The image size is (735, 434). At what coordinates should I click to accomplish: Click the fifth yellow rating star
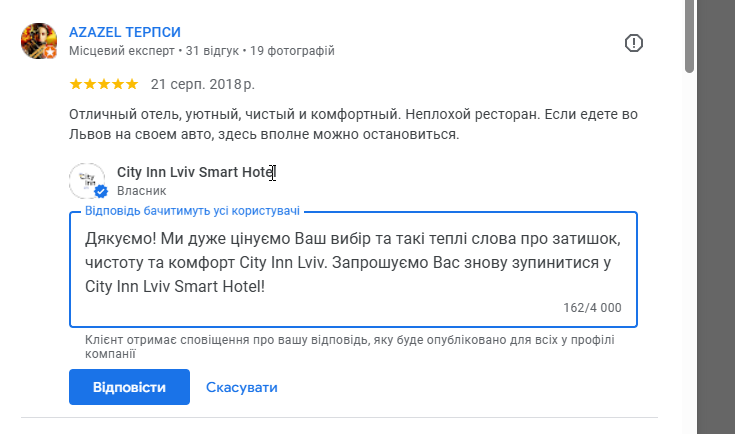(132, 83)
